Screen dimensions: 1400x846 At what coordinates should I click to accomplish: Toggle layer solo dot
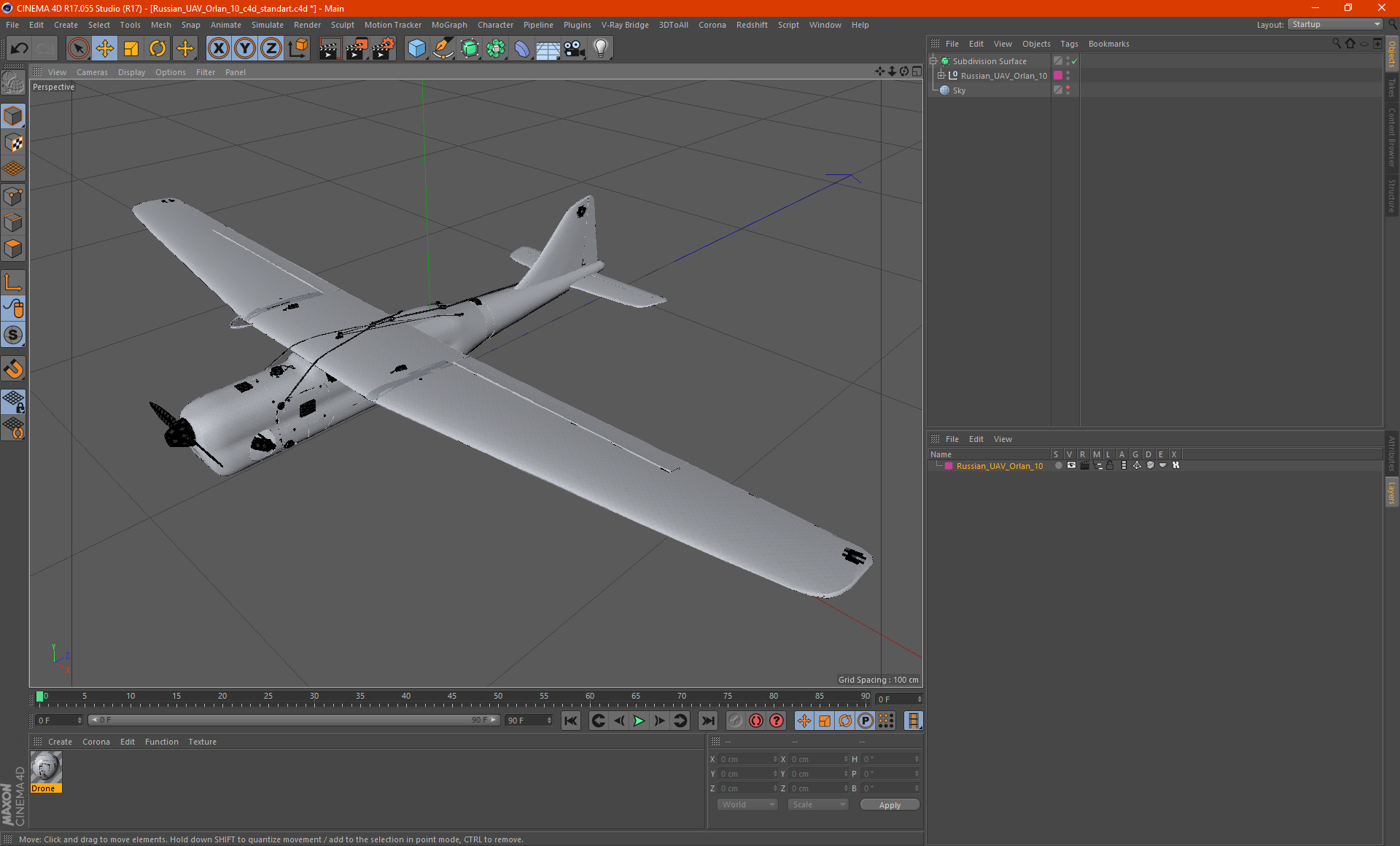pyautogui.click(x=1058, y=465)
